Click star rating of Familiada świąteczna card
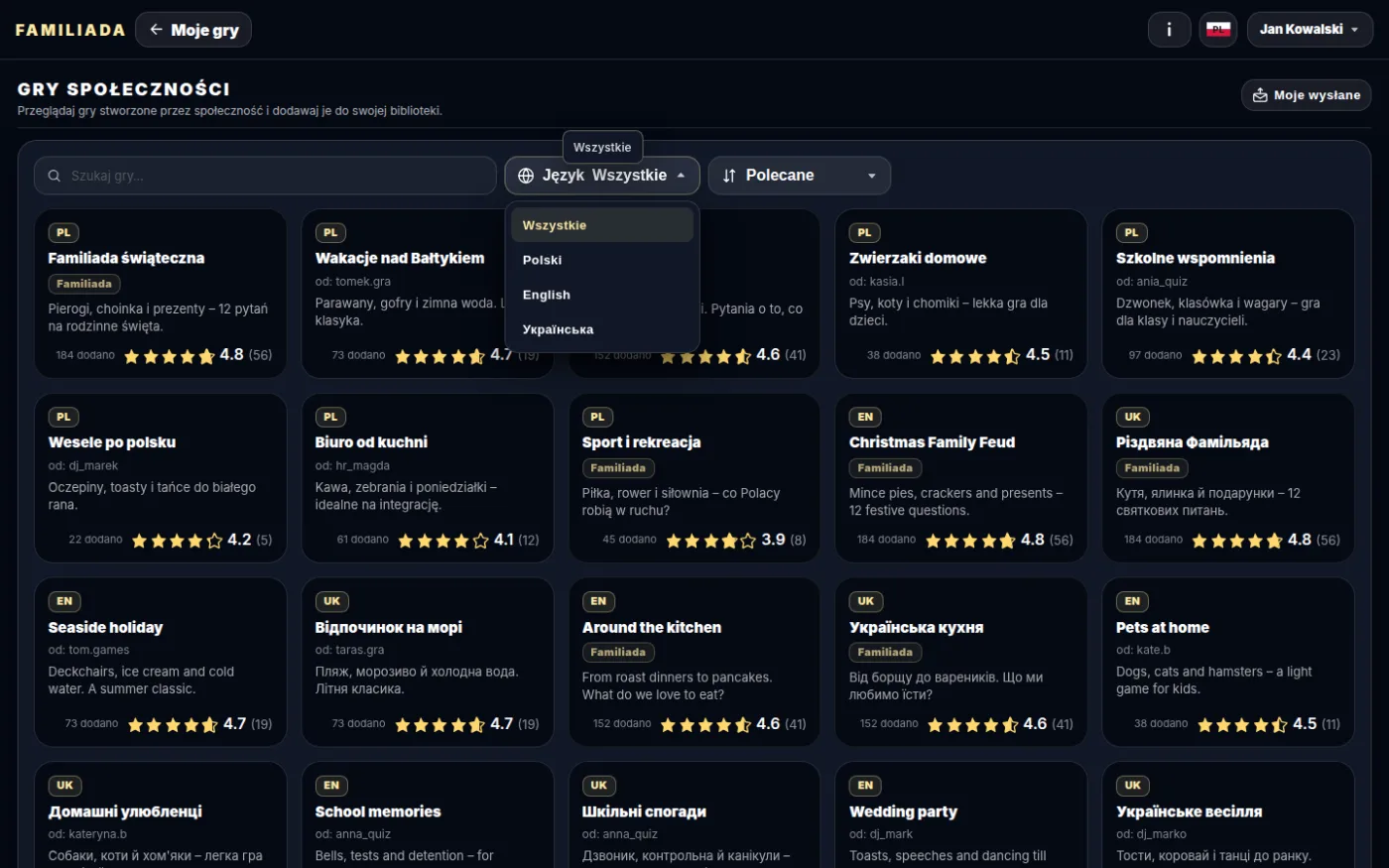This screenshot has height=868, width=1389. (x=169, y=356)
